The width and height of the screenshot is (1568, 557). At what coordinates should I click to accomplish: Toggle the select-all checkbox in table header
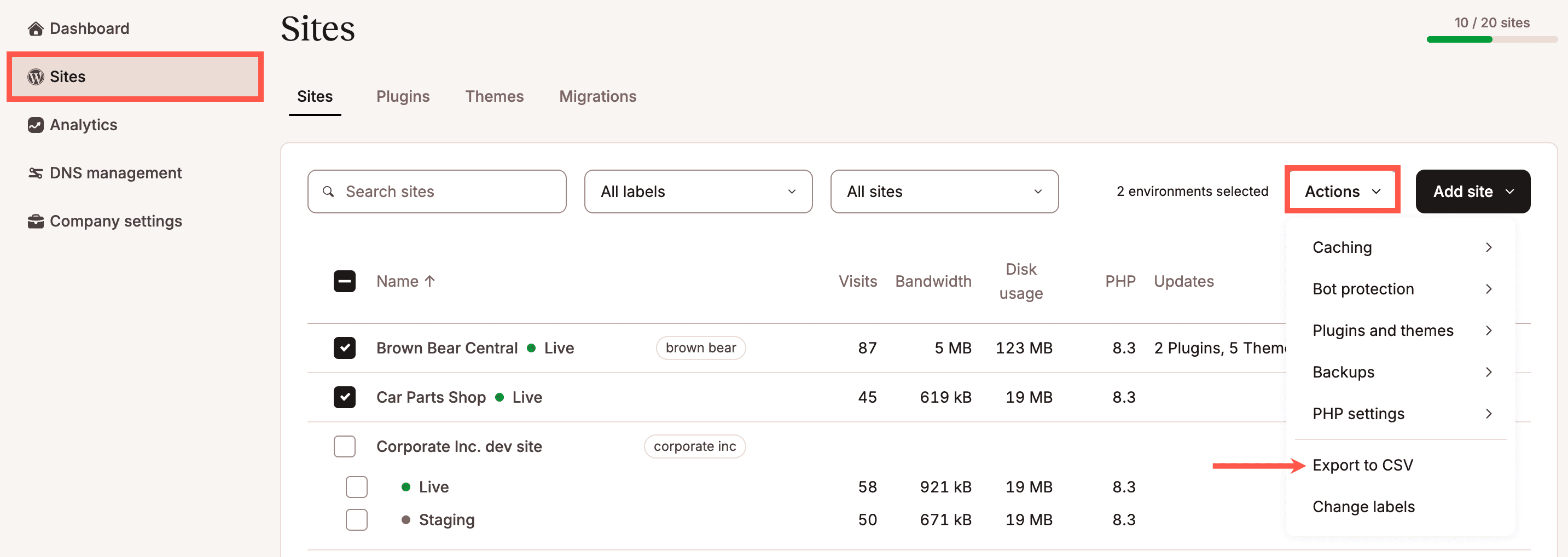345,281
